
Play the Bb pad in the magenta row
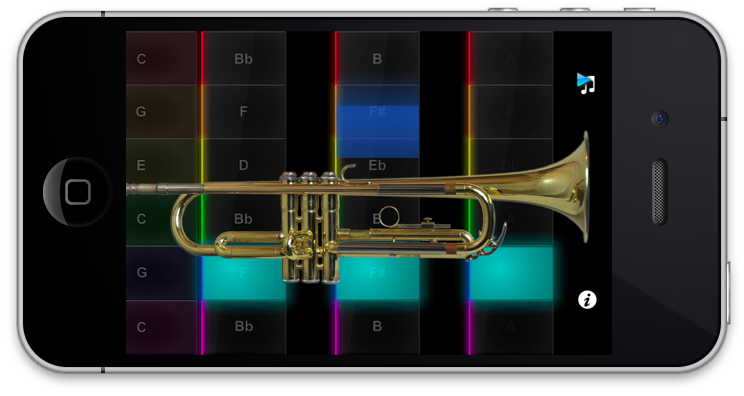[x=244, y=327]
